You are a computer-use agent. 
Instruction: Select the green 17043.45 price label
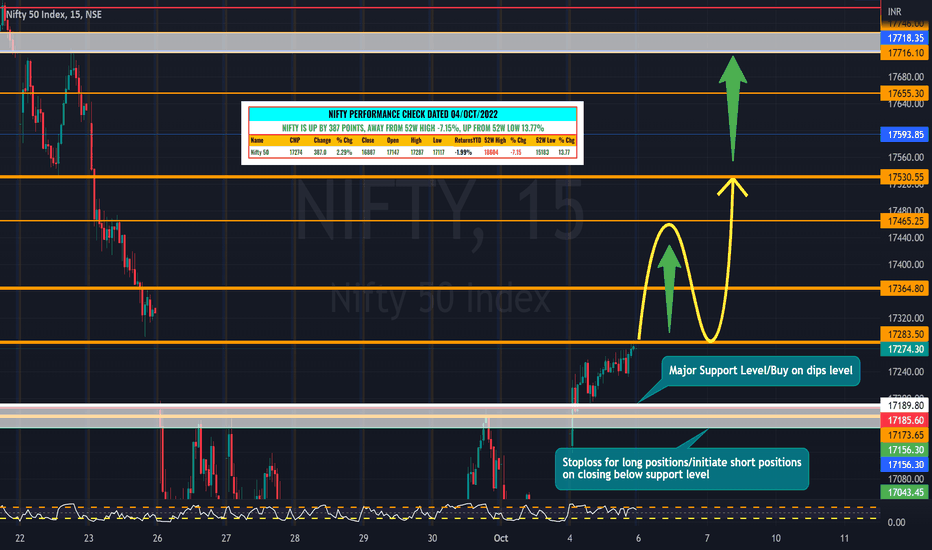pos(905,492)
